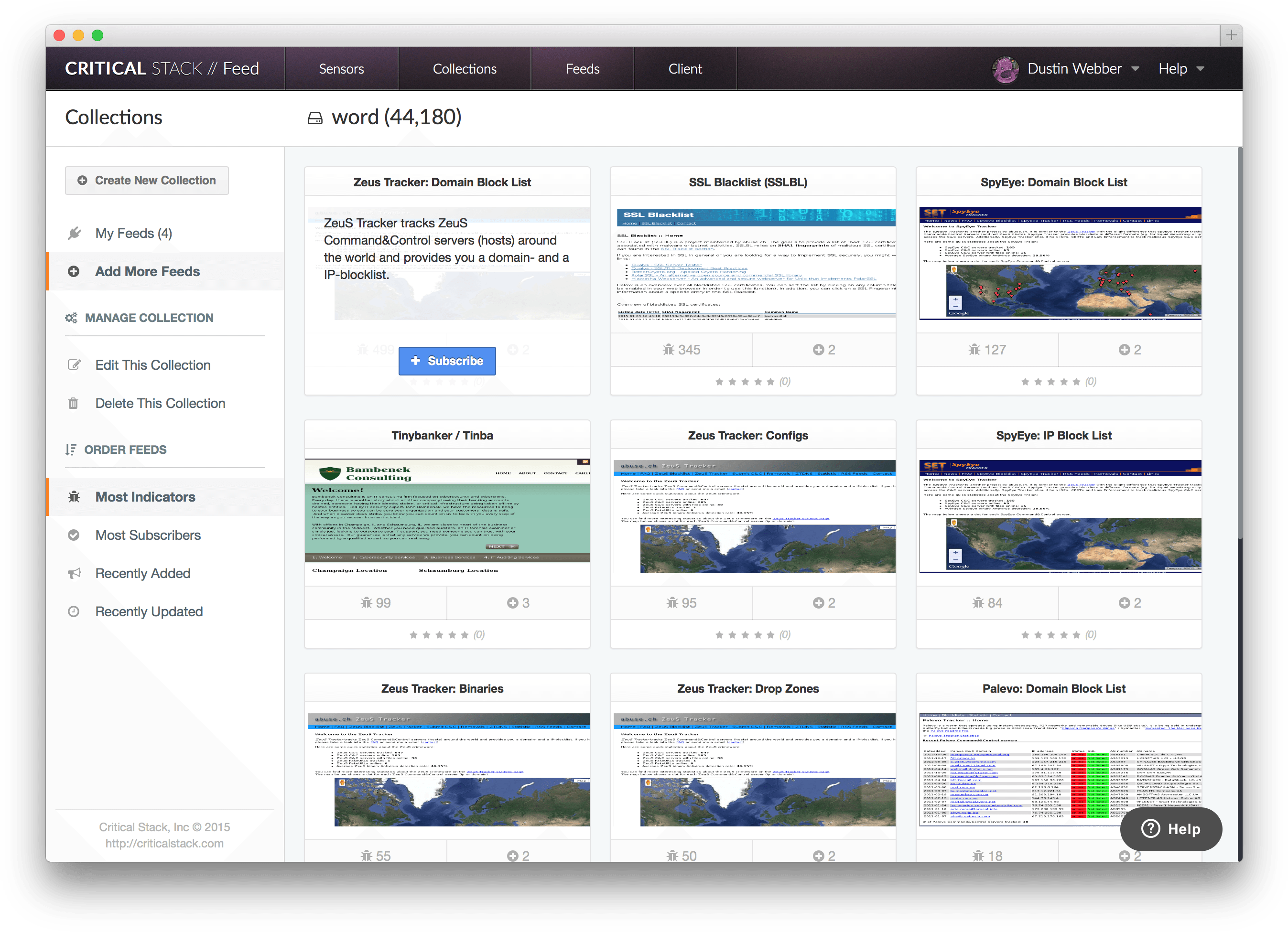The image size is (1288, 932).
Task: Open the Sensors tab
Action: [x=341, y=69]
